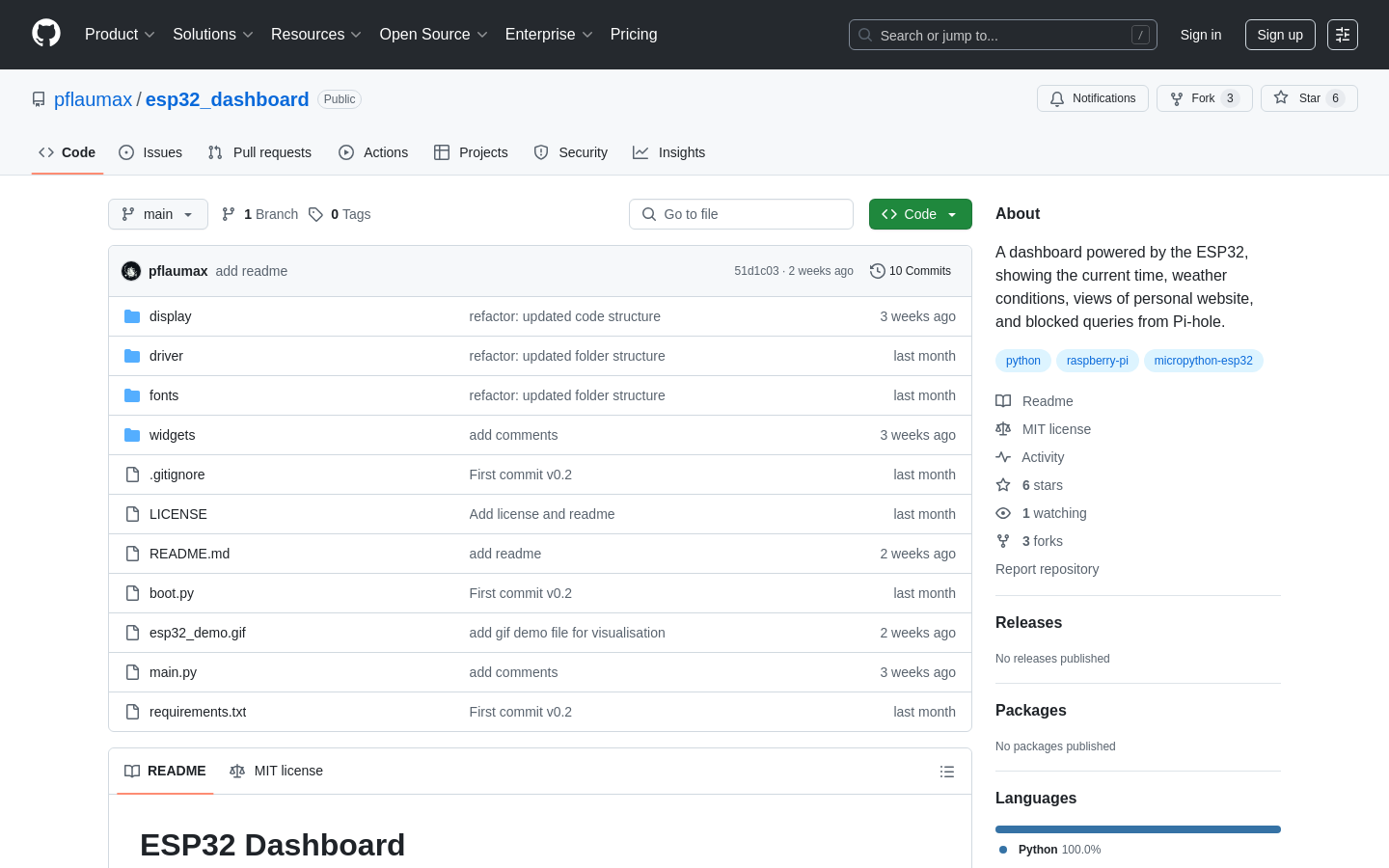Click the GitHub logo icon

46,34
